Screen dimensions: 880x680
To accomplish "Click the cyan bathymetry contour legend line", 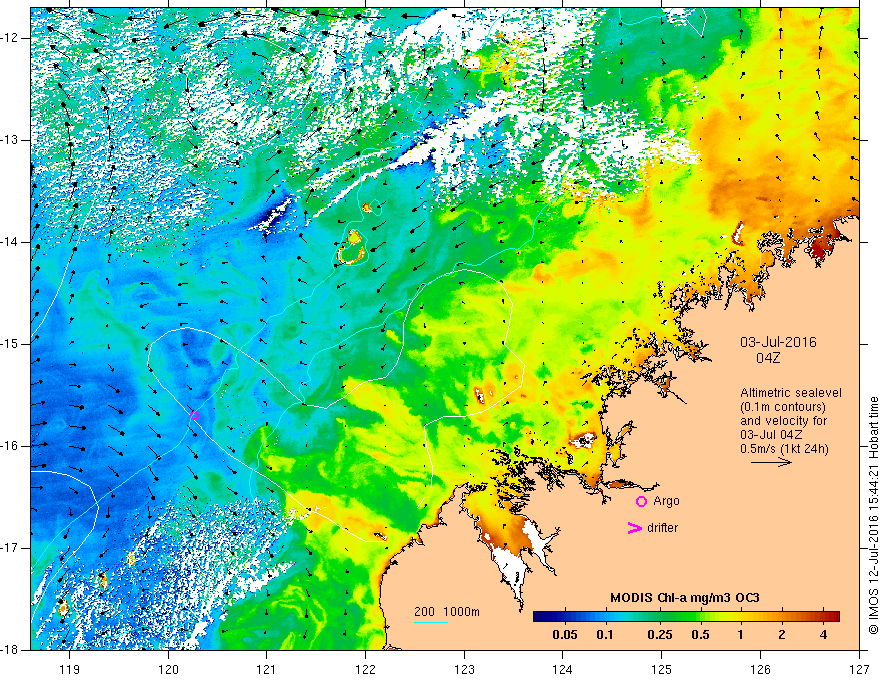I will (431, 622).
